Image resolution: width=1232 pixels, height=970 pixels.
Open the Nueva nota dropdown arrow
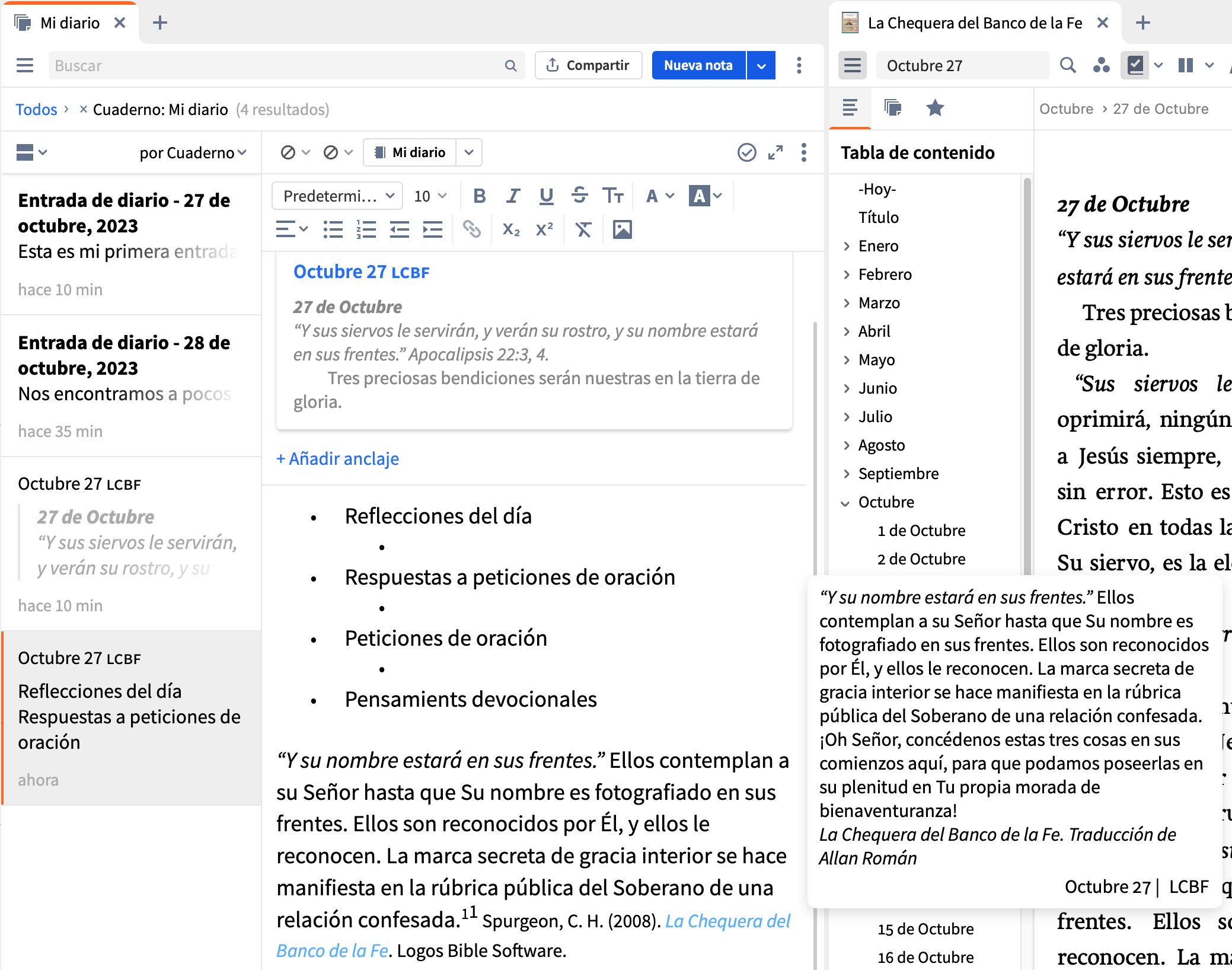tap(761, 65)
